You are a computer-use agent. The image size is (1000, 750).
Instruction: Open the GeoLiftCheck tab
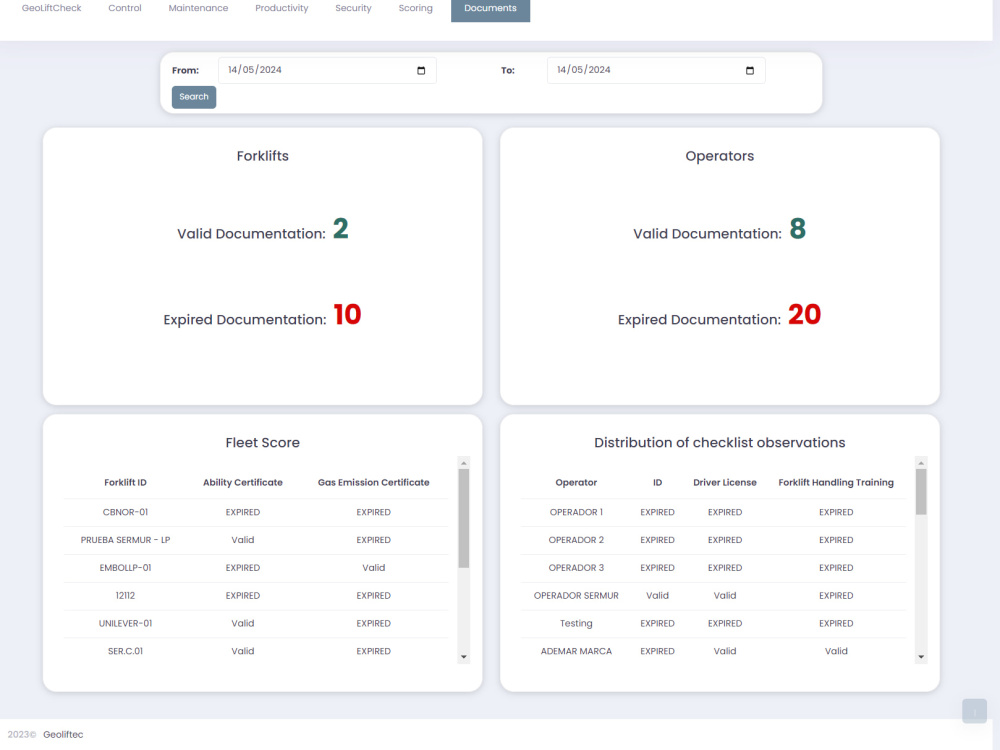coord(52,8)
